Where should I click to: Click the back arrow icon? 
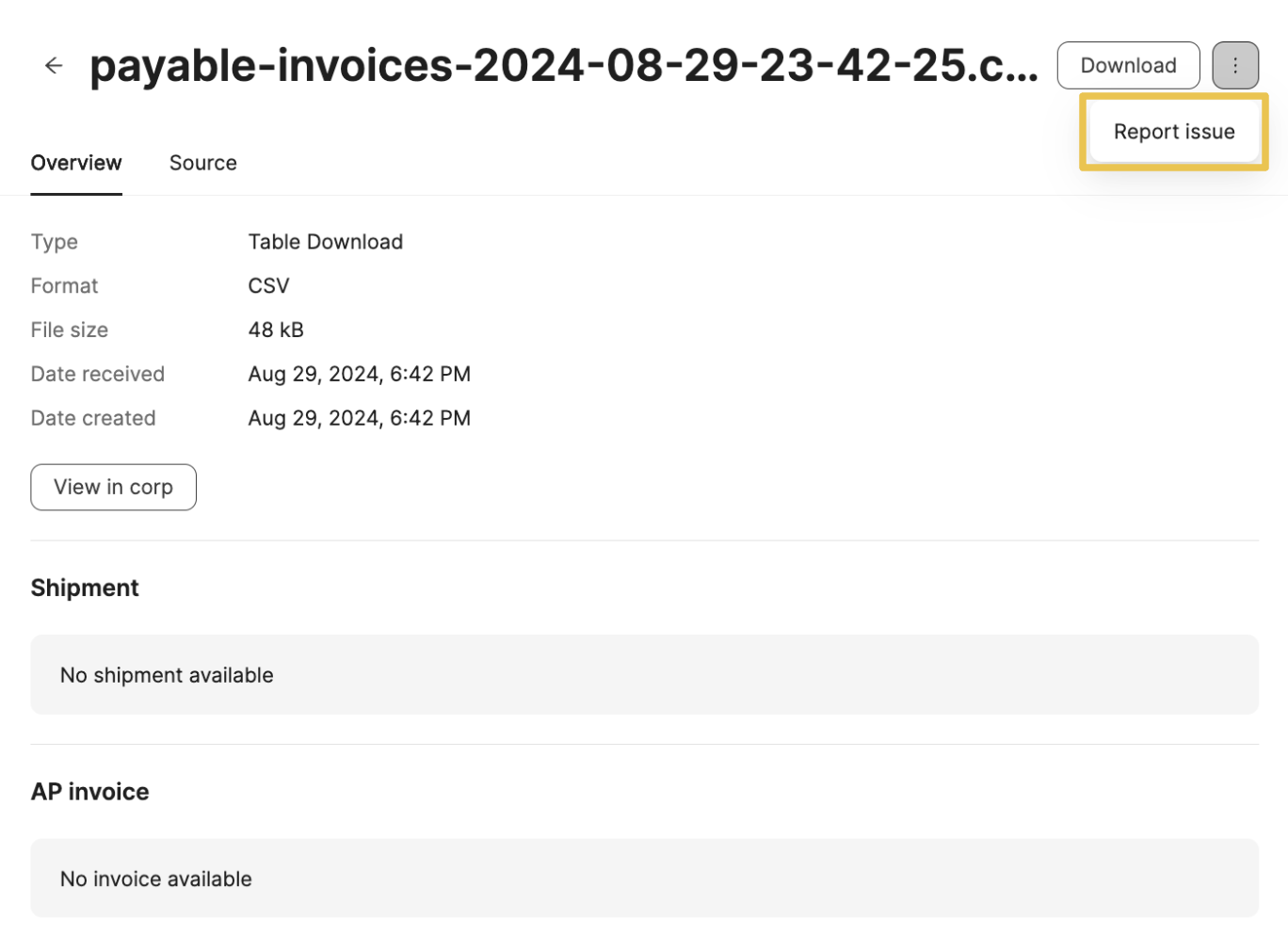(x=54, y=65)
